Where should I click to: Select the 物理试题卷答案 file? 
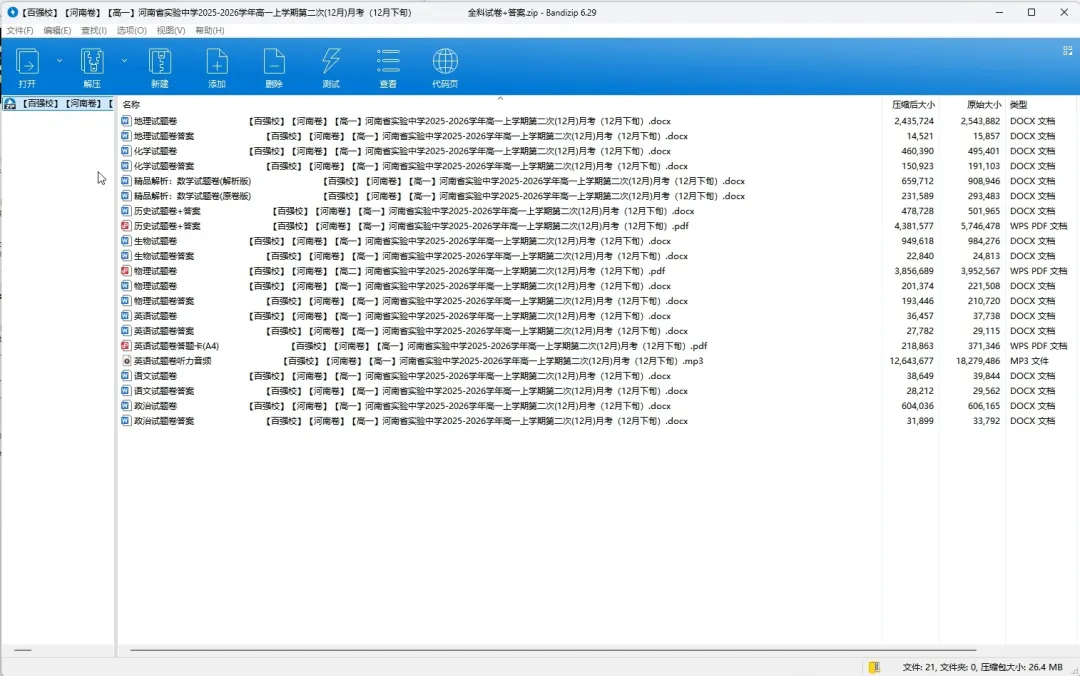[x=404, y=301]
